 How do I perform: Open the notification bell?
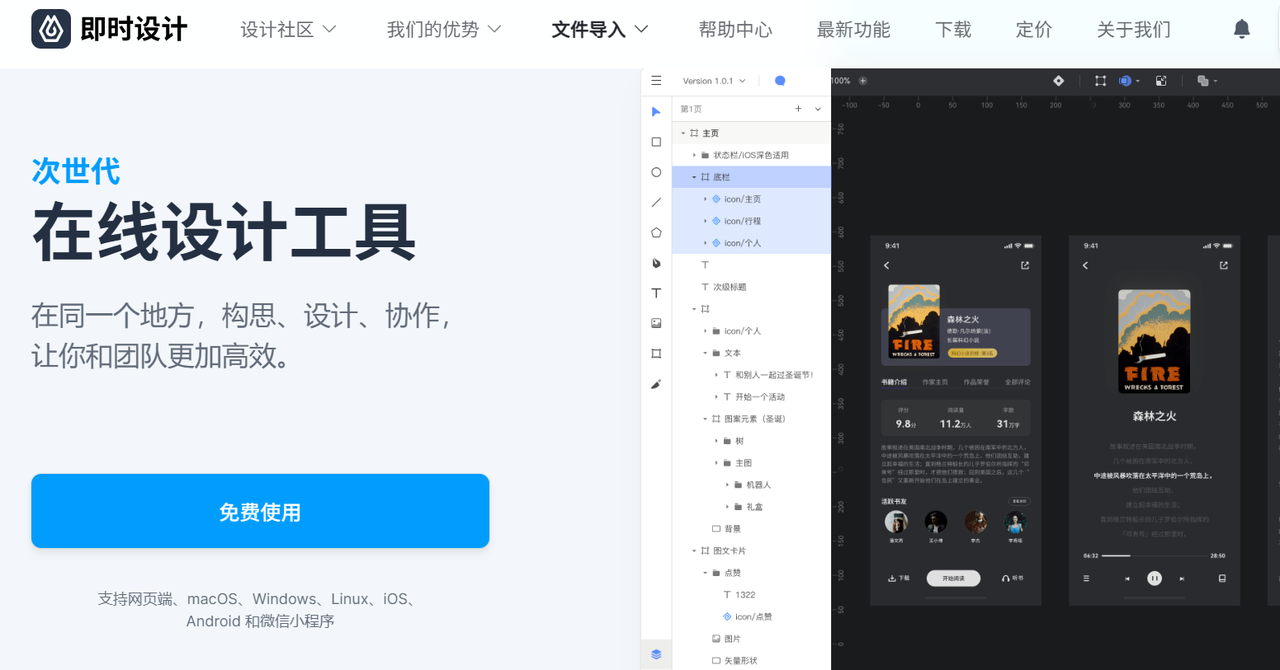point(1242,29)
